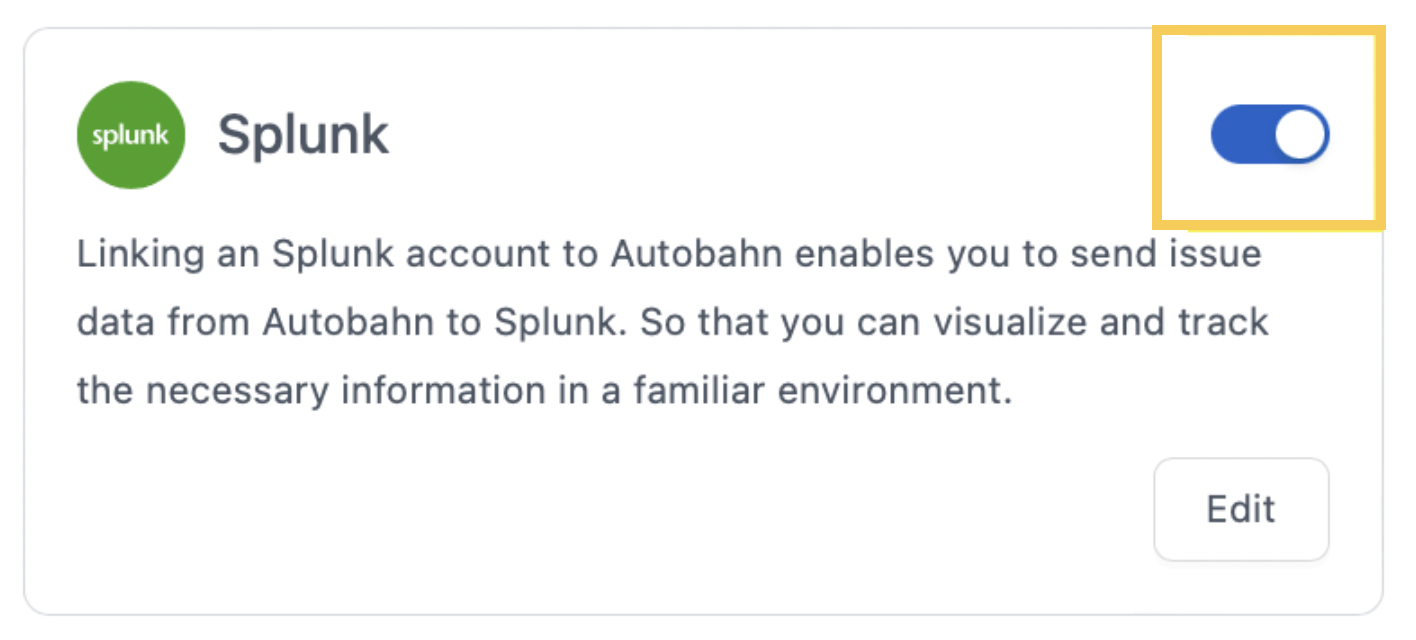Click the Splunk title beside the logo
The image size is (1416, 640).
303,134
